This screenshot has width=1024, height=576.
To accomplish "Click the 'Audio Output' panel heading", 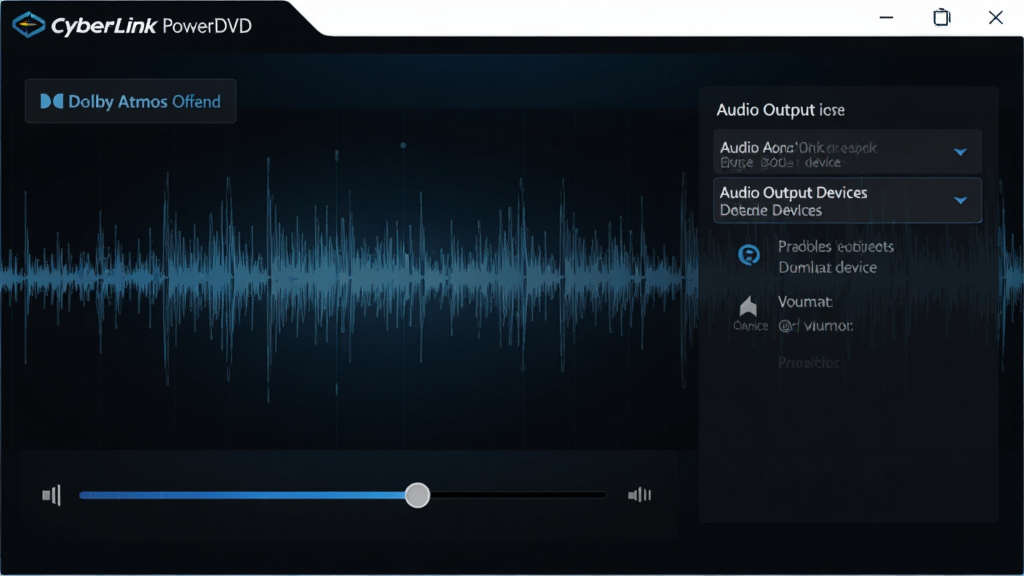I will pos(780,110).
